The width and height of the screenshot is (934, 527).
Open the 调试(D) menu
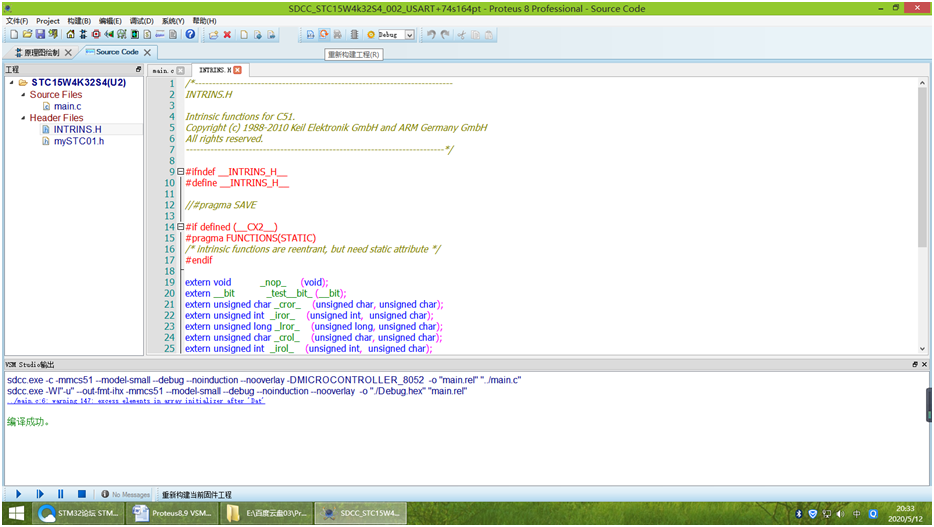pos(140,21)
